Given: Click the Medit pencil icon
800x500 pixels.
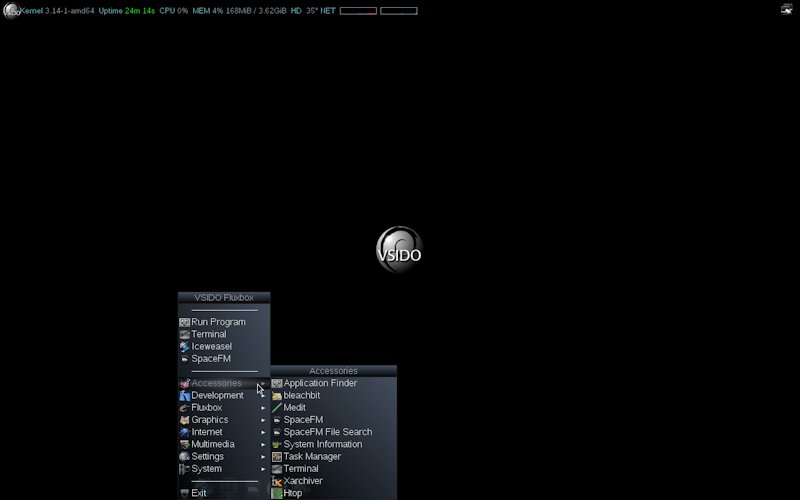Looking at the screenshot, I should point(277,408).
